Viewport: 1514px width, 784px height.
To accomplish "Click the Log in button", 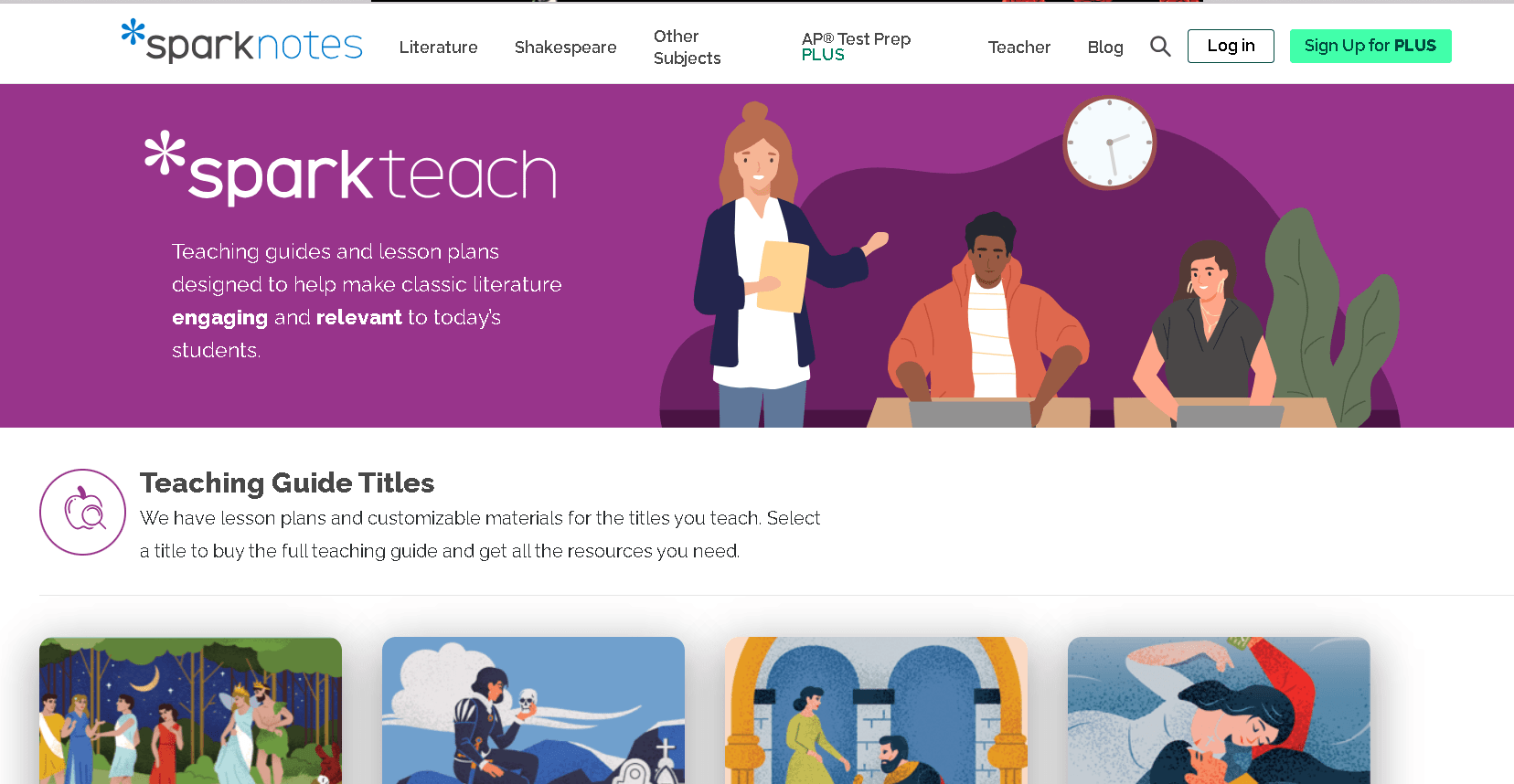I will tap(1231, 46).
